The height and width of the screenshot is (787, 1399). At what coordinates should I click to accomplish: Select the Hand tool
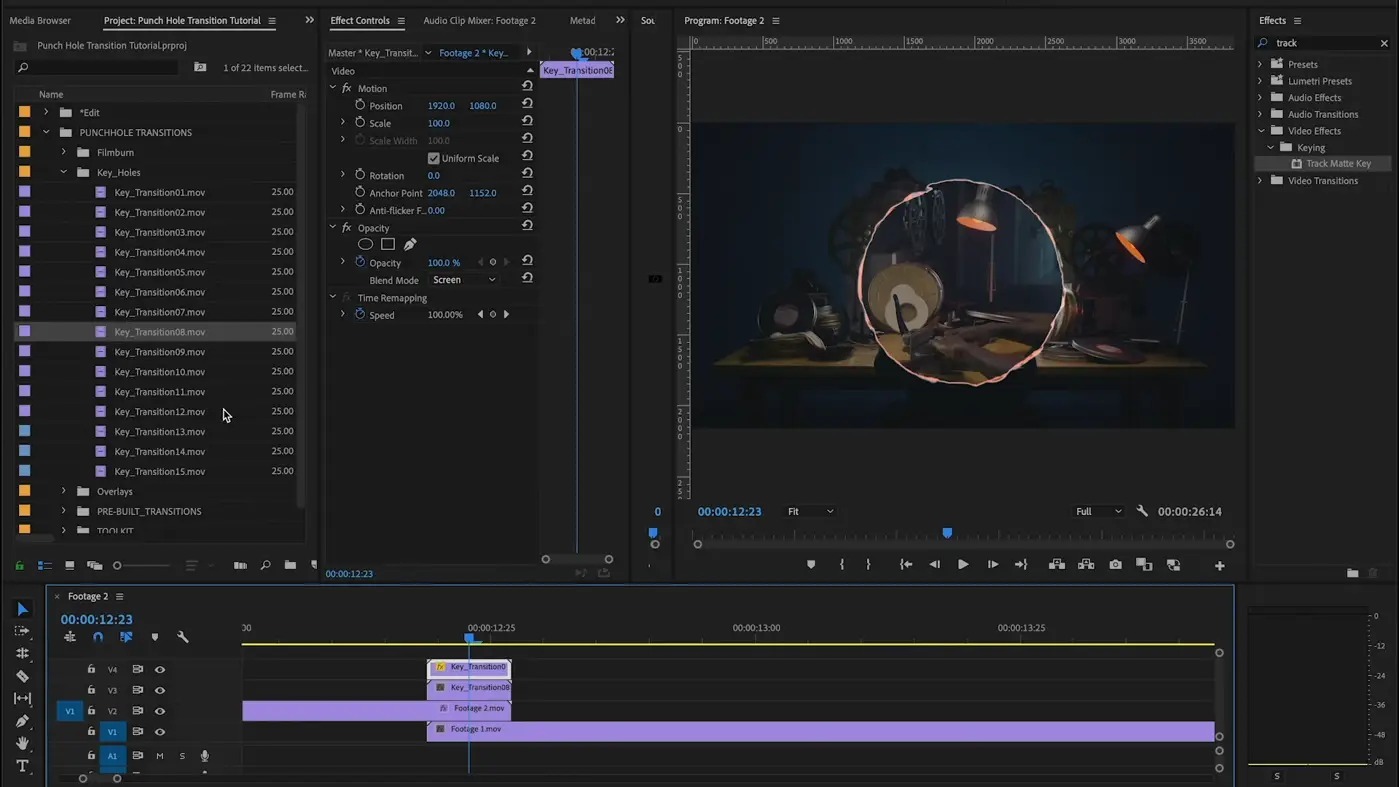22,743
